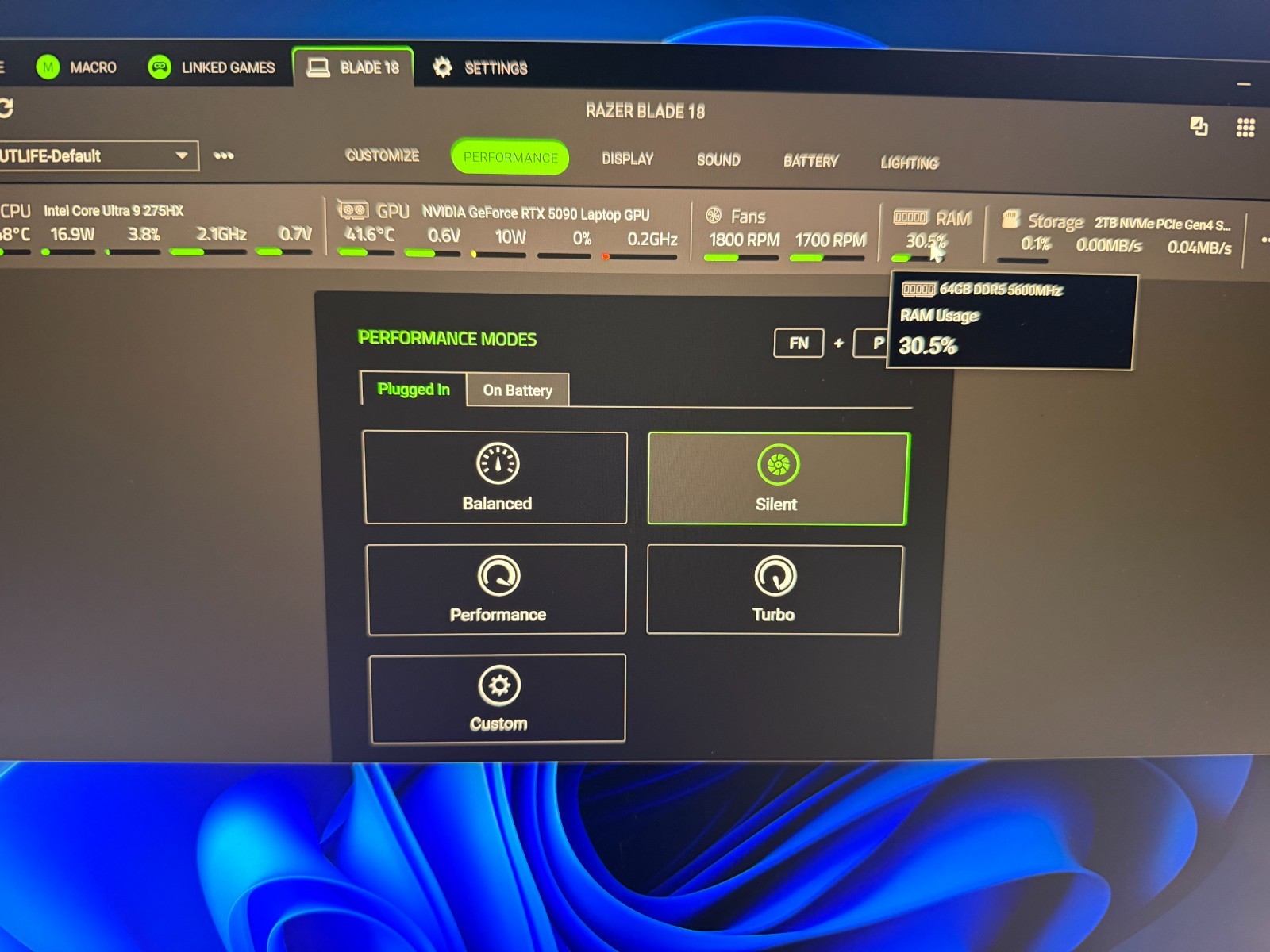Viewport: 1270px width, 952px height.
Task: Switch to the On Battery tab
Action: click(518, 390)
